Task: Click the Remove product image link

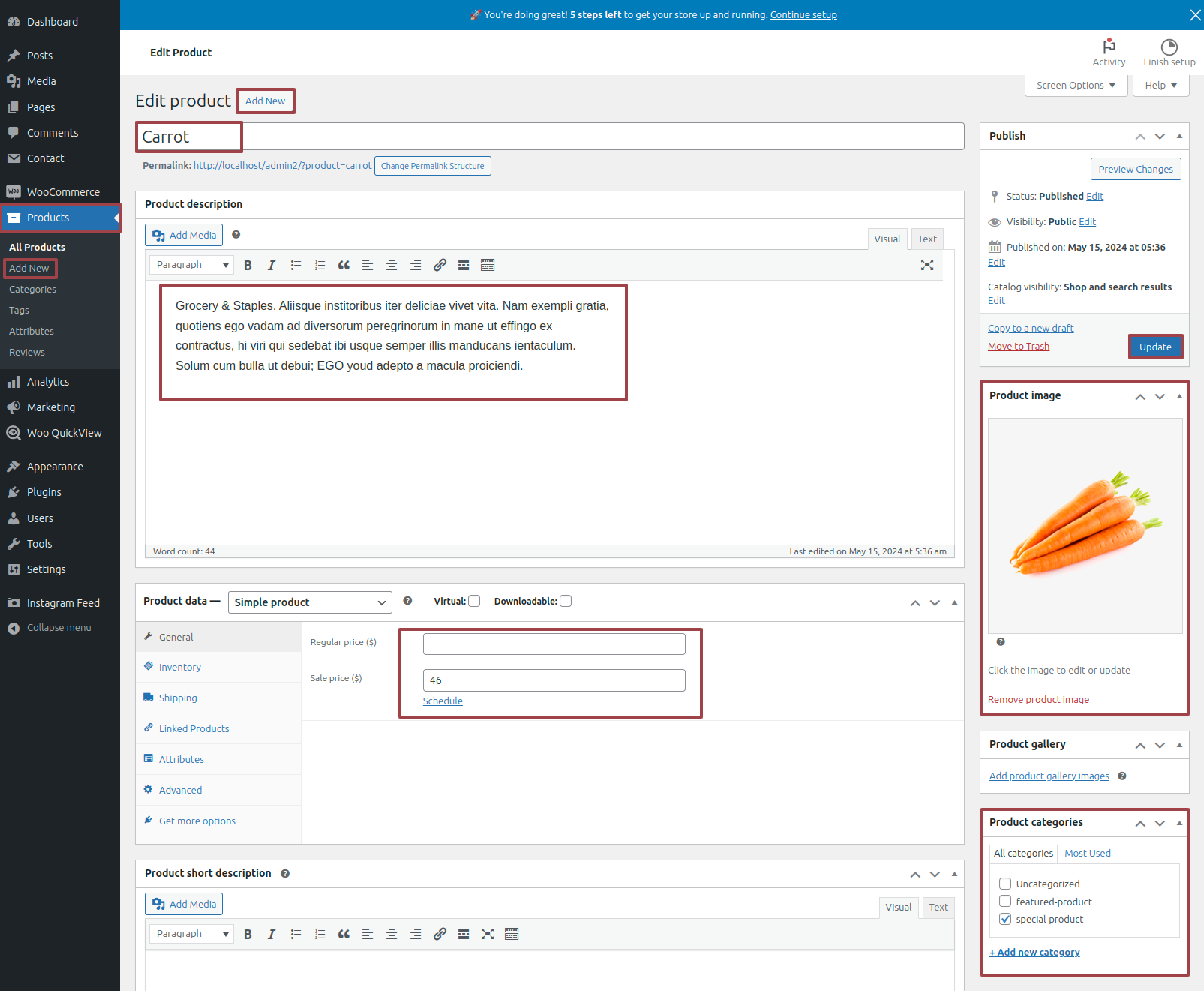Action: (x=1038, y=699)
